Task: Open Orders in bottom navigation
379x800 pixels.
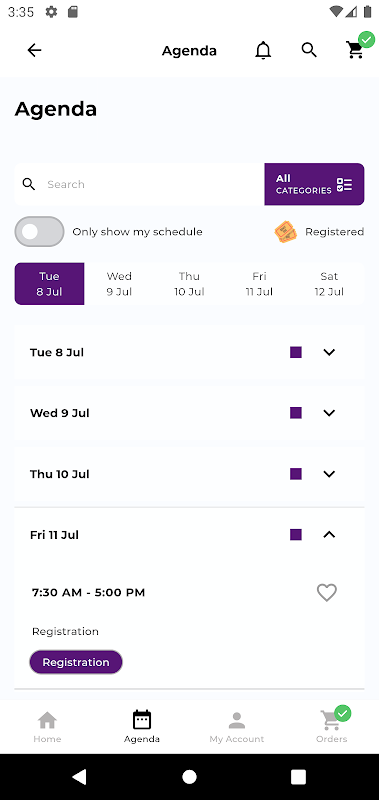Action: coord(332,727)
